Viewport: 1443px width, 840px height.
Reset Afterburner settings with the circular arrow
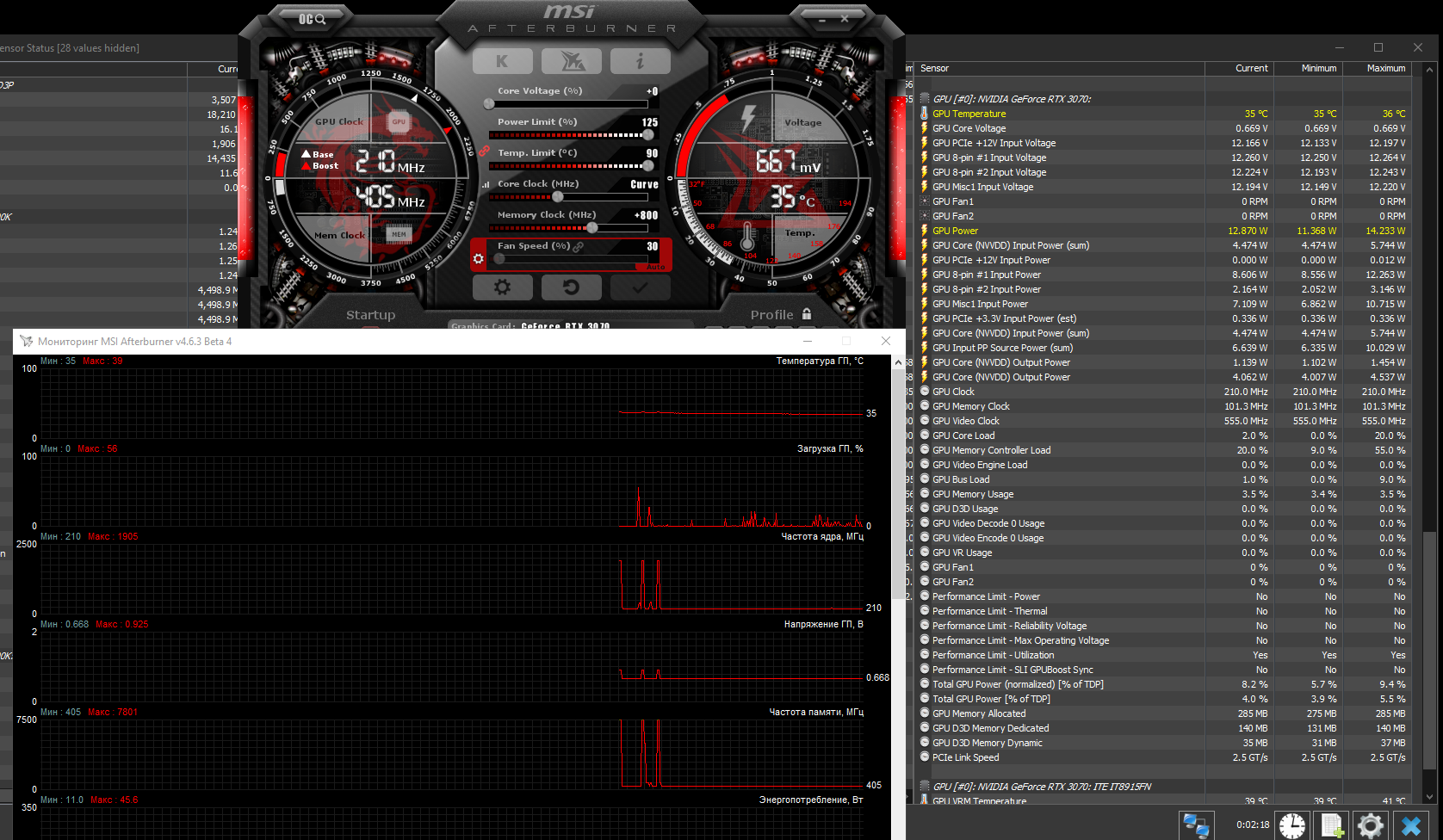coord(571,287)
